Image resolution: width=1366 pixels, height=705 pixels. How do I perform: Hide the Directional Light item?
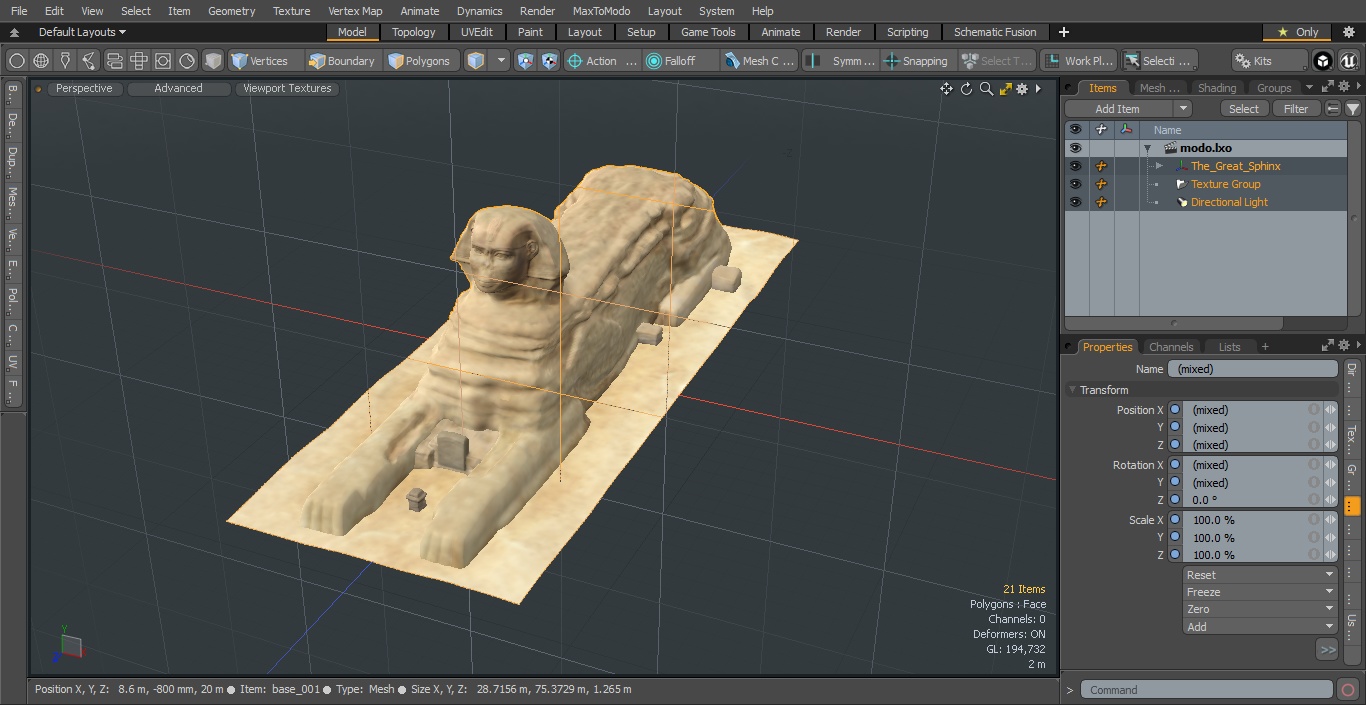tap(1075, 202)
